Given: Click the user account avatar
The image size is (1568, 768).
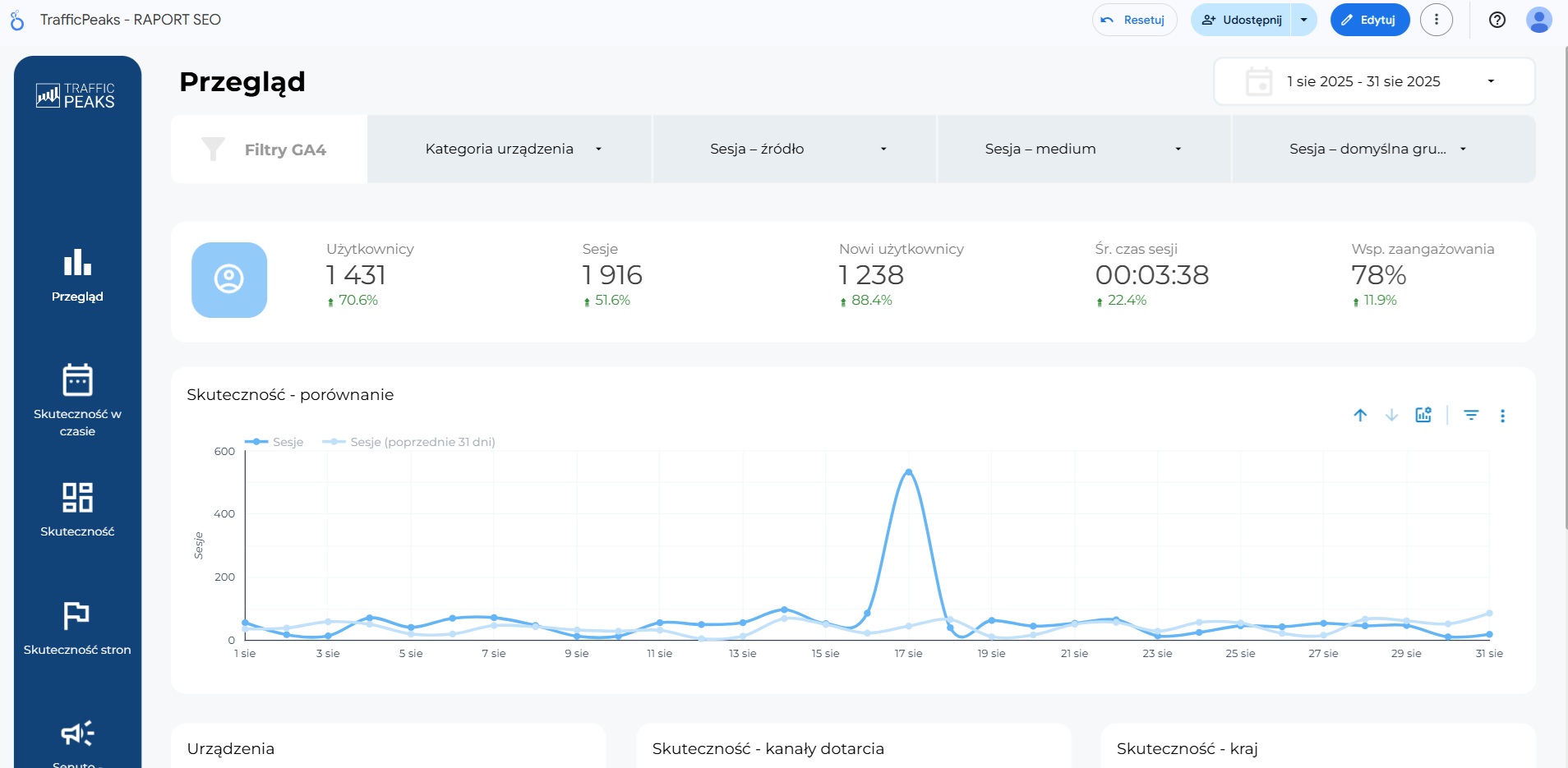Looking at the screenshot, I should coord(1538,20).
